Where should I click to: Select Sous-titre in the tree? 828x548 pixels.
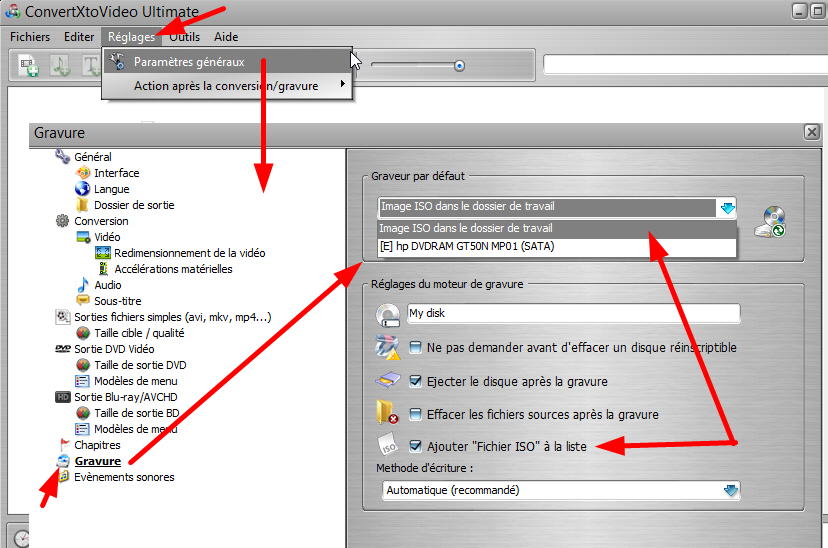(118, 301)
